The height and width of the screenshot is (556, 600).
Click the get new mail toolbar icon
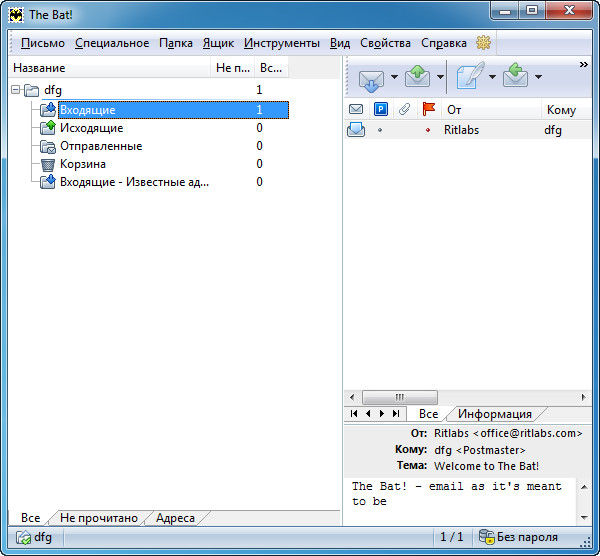(369, 78)
